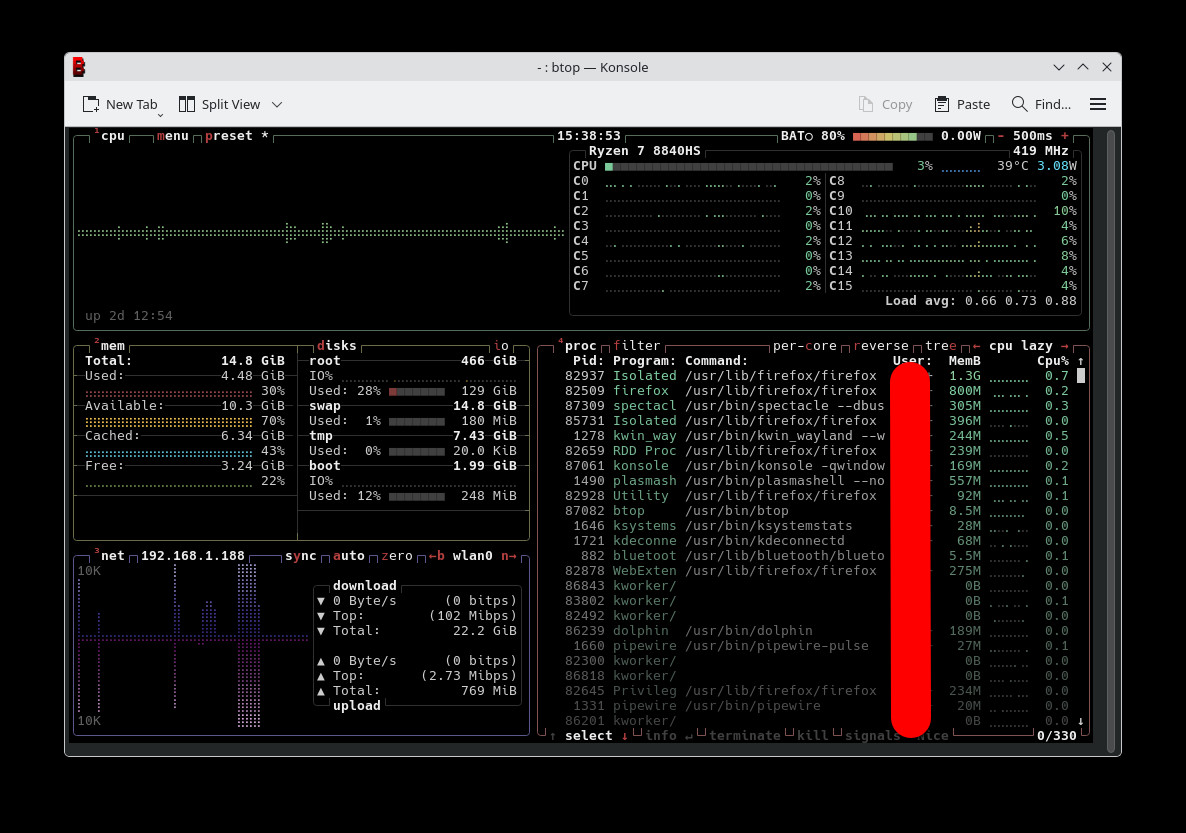The width and height of the screenshot is (1186, 833).
Task: Toggle reverse sort order
Action: [881, 346]
